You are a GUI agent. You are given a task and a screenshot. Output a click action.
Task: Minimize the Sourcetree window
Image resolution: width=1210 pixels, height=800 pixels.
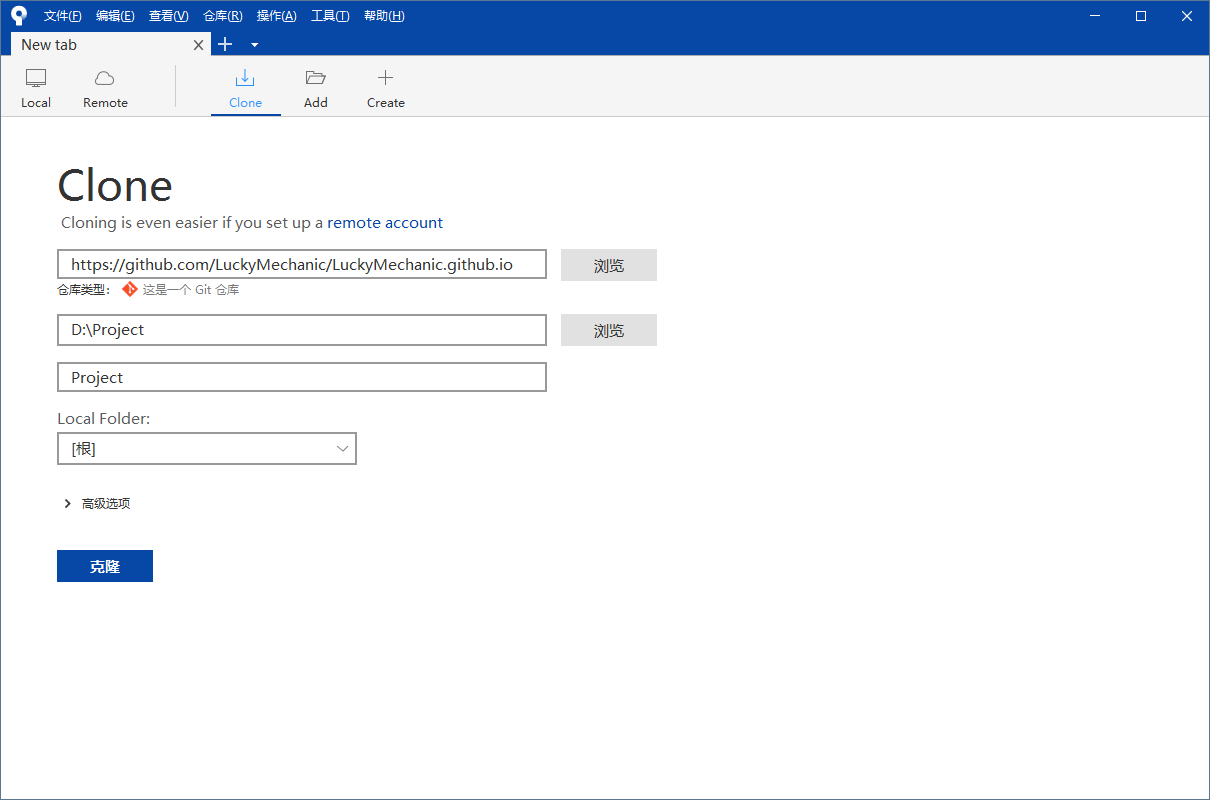[x=1096, y=16]
